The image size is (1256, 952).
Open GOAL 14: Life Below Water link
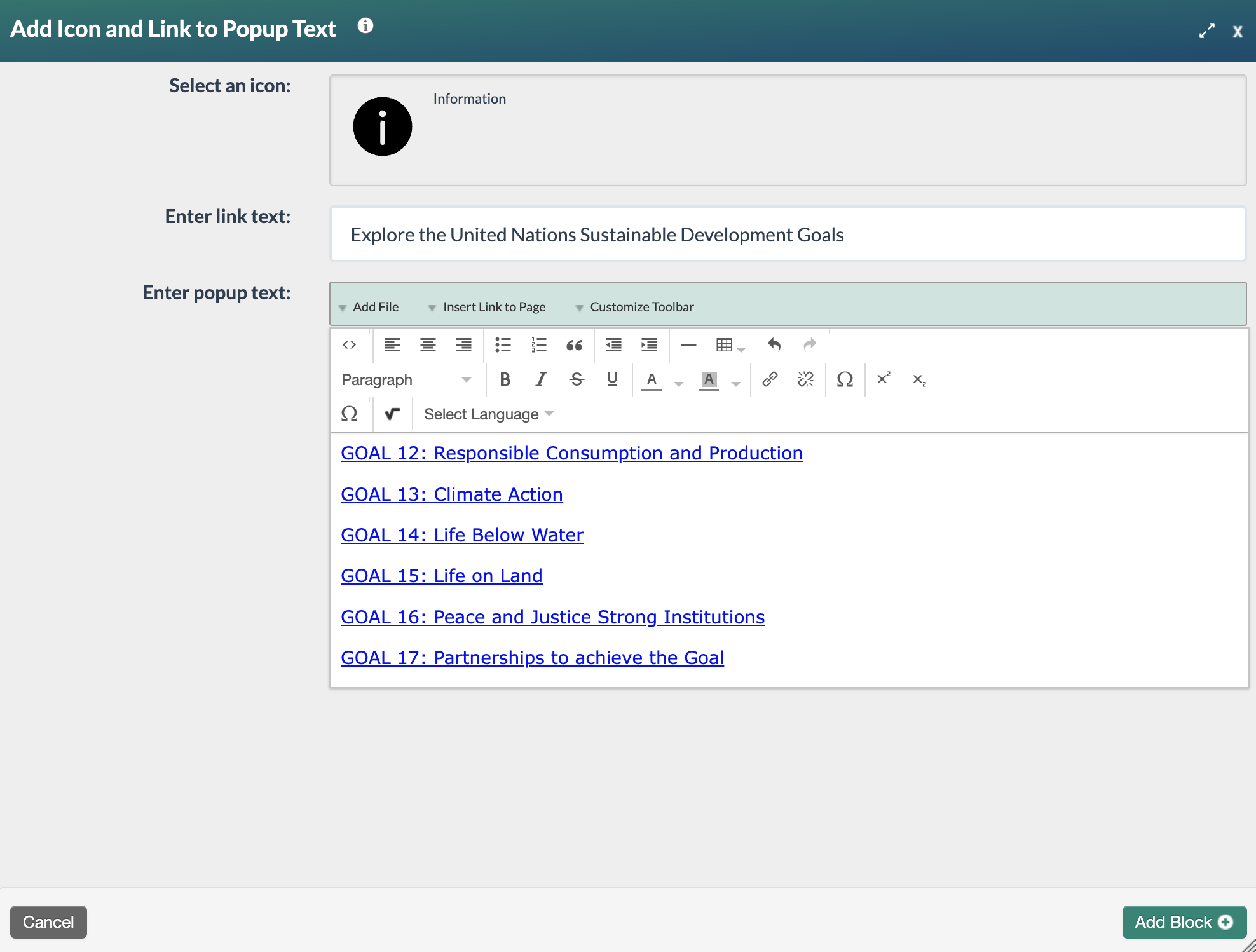(462, 535)
